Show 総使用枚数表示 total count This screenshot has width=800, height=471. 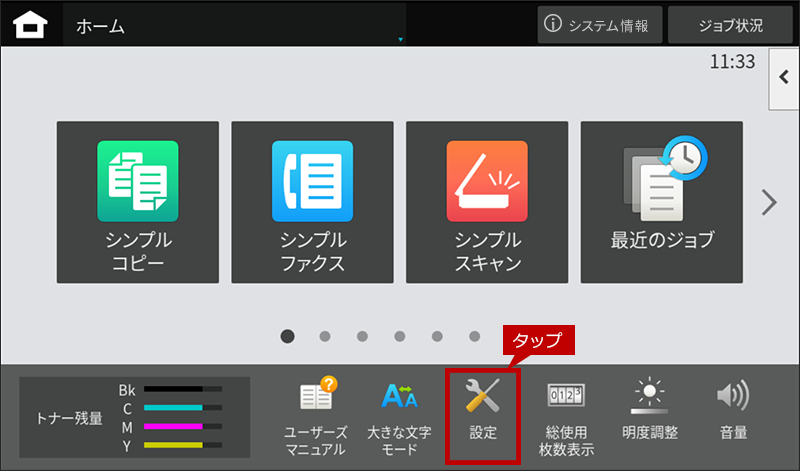click(x=566, y=416)
